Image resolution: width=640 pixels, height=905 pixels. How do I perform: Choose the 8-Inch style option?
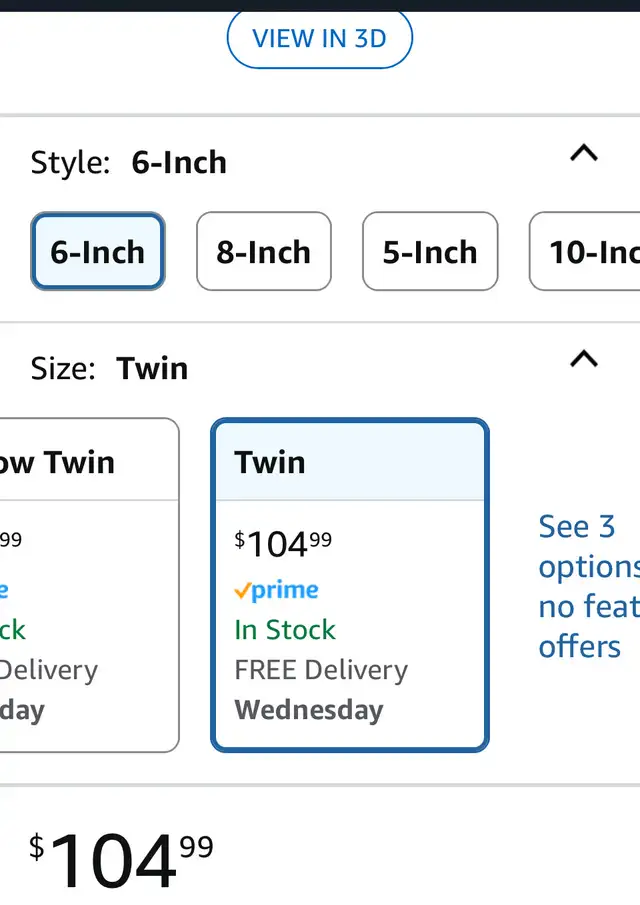[264, 252]
